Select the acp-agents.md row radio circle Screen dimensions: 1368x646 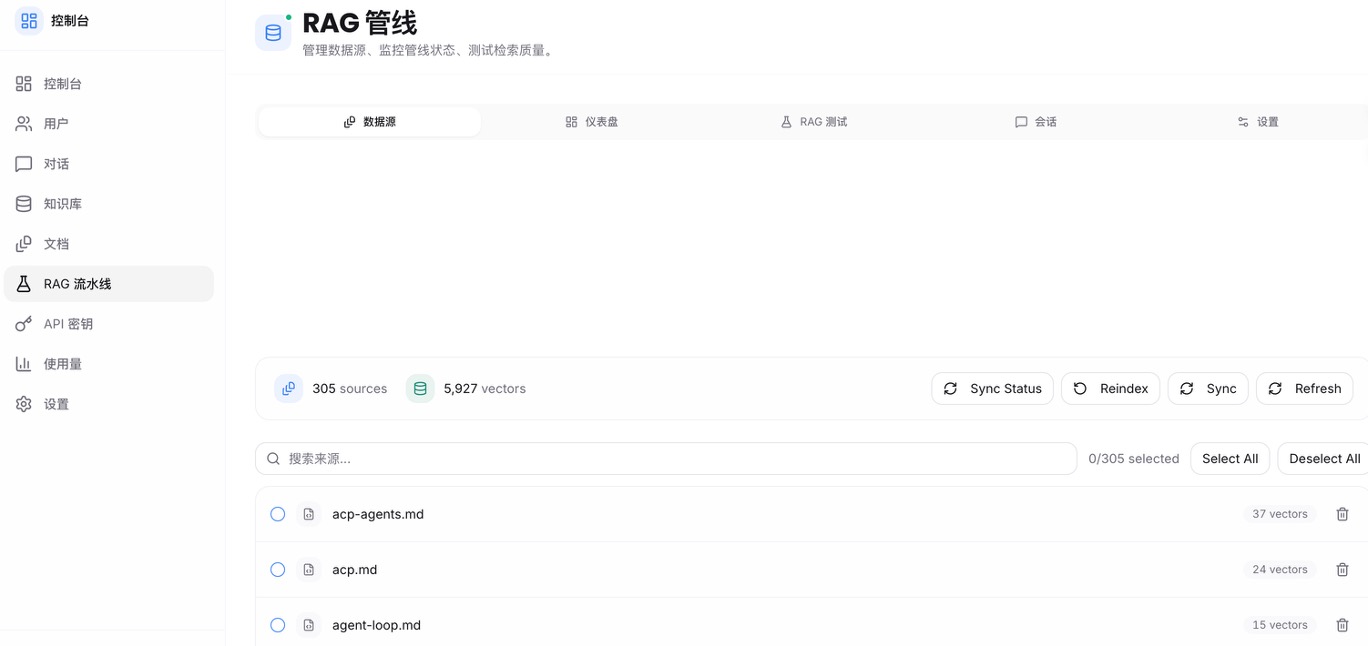tap(278, 514)
